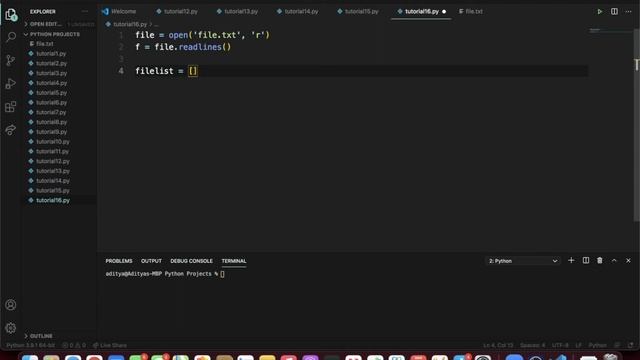Open the Problems panel tab
The image size is (640, 360).
119,261
